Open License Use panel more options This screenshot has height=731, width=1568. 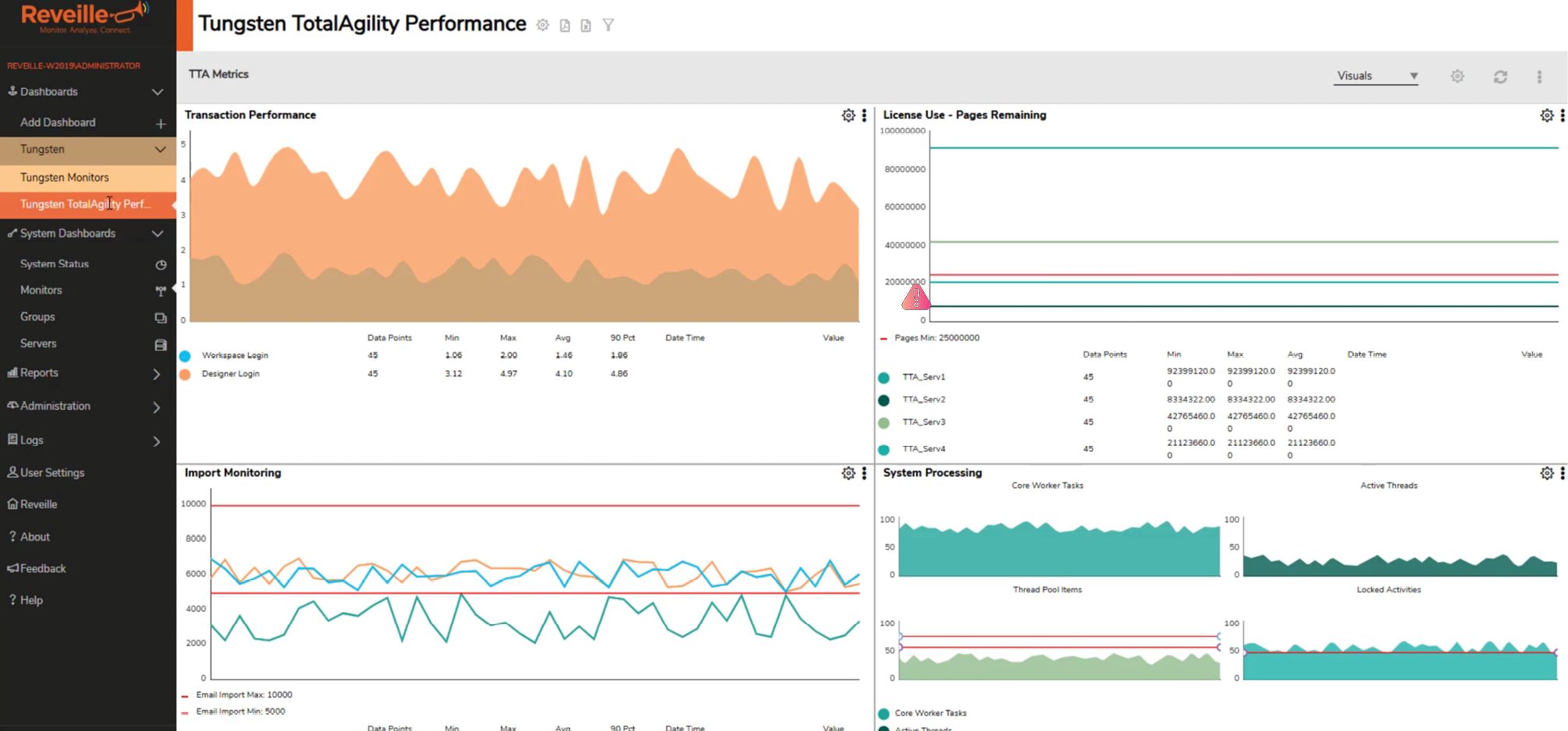1563,115
